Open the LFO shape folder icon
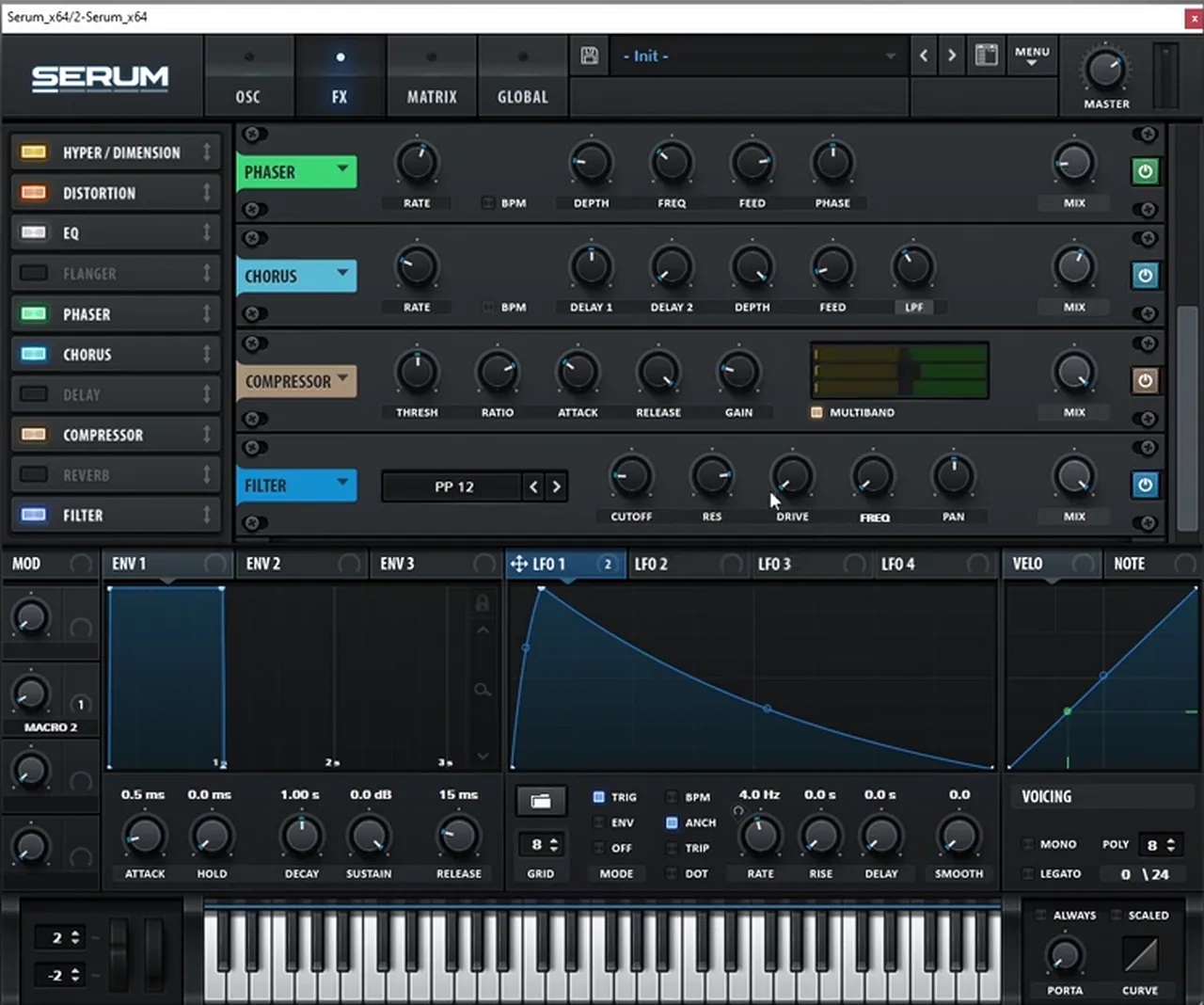The height and width of the screenshot is (1005, 1204). (541, 801)
